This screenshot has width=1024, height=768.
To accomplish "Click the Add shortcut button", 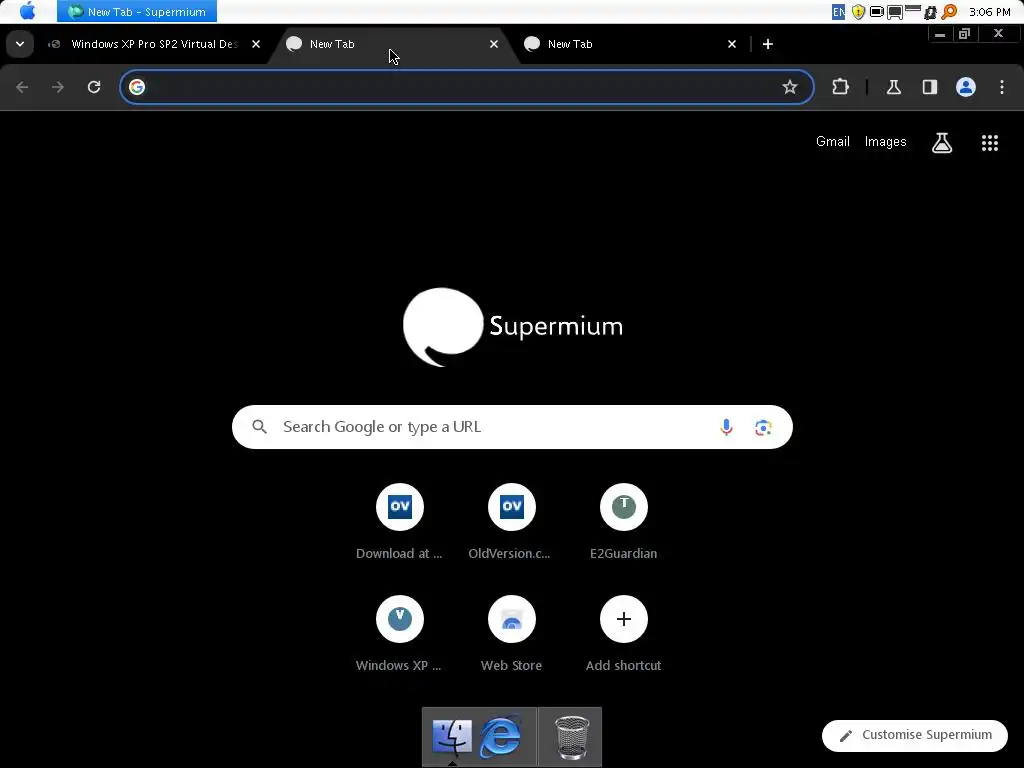I will point(624,634).
